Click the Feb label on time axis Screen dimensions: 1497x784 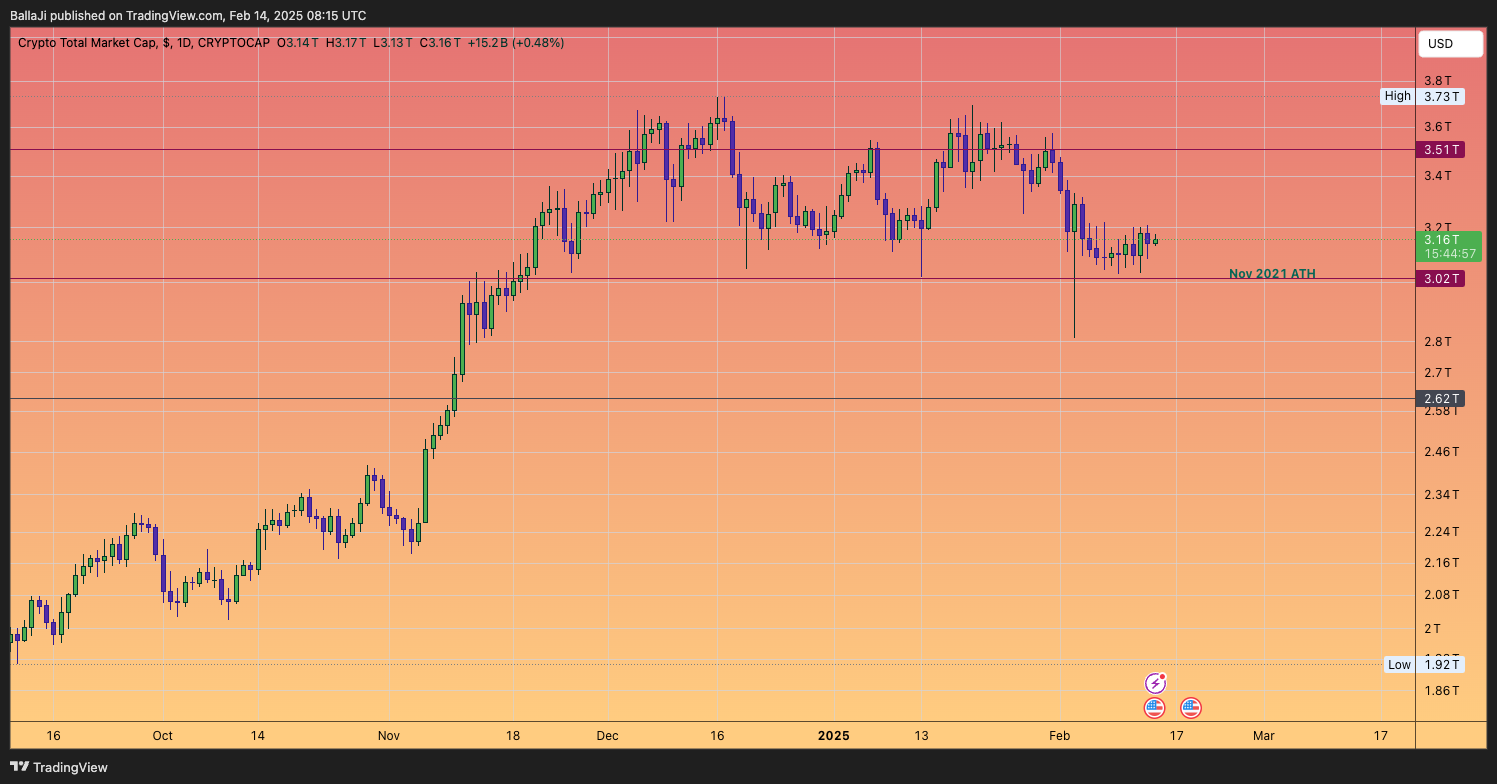click(x=1059, y=736)
